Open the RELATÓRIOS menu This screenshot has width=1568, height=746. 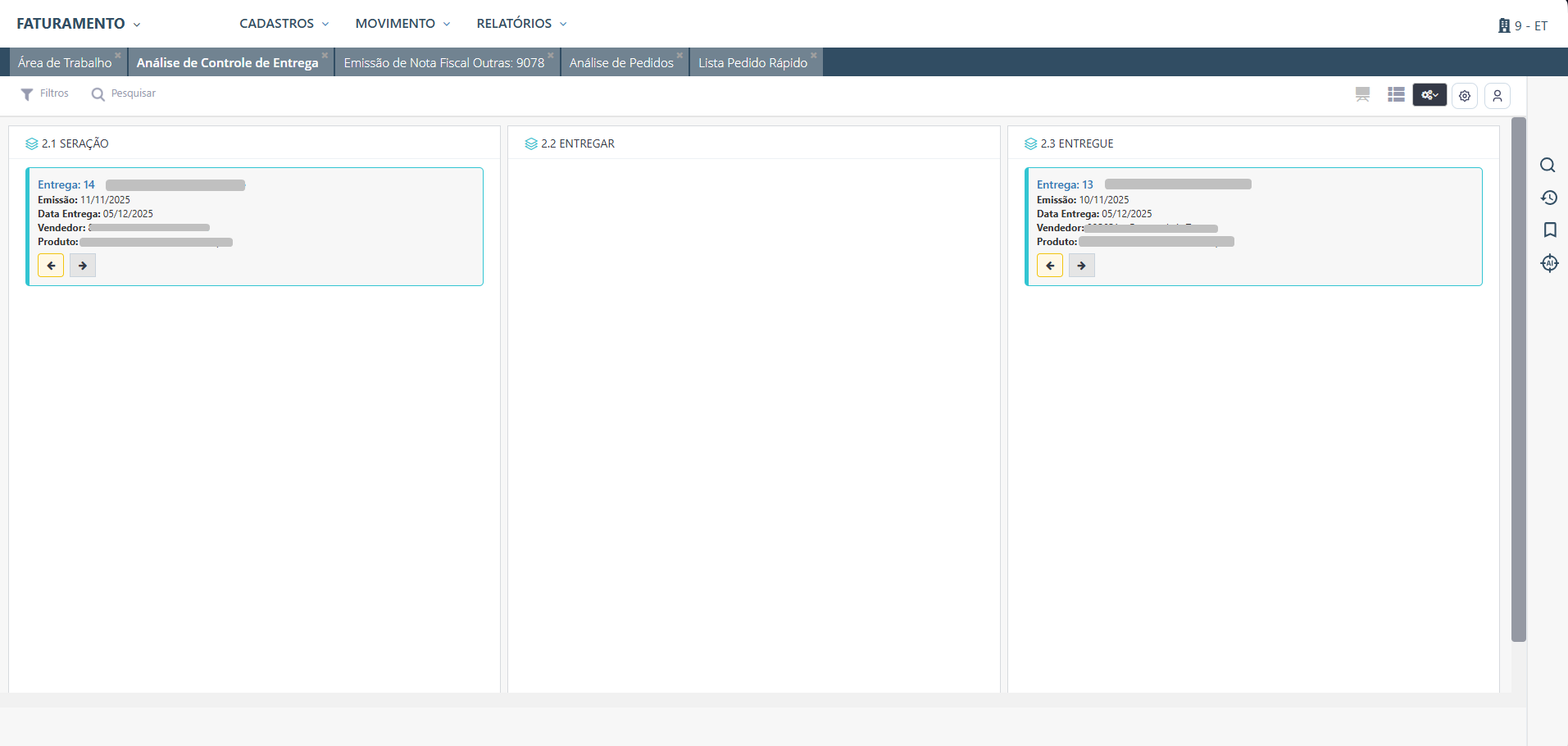[x=521, y=24]
